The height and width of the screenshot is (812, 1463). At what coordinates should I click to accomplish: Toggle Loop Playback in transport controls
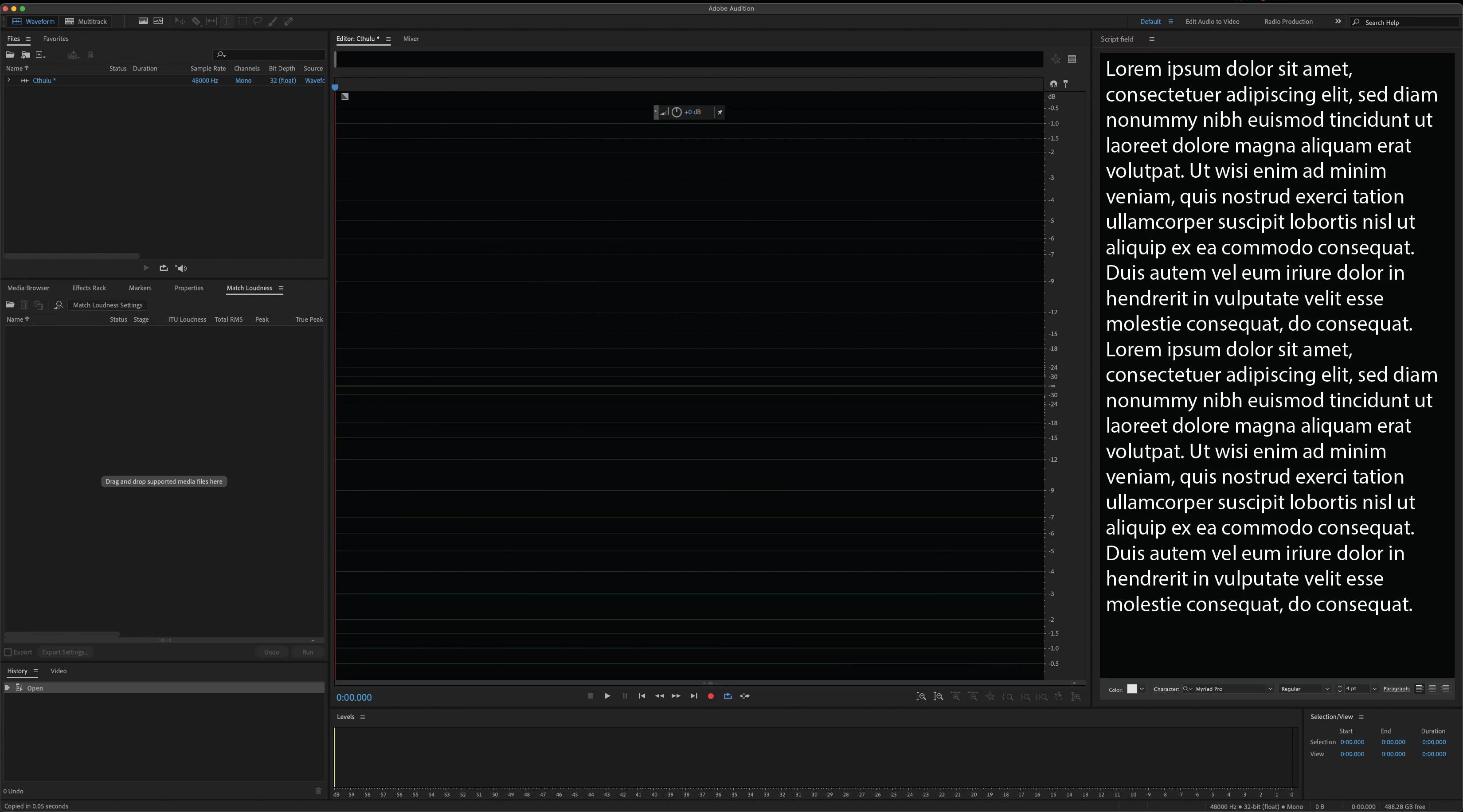click(x=728, y=696)
